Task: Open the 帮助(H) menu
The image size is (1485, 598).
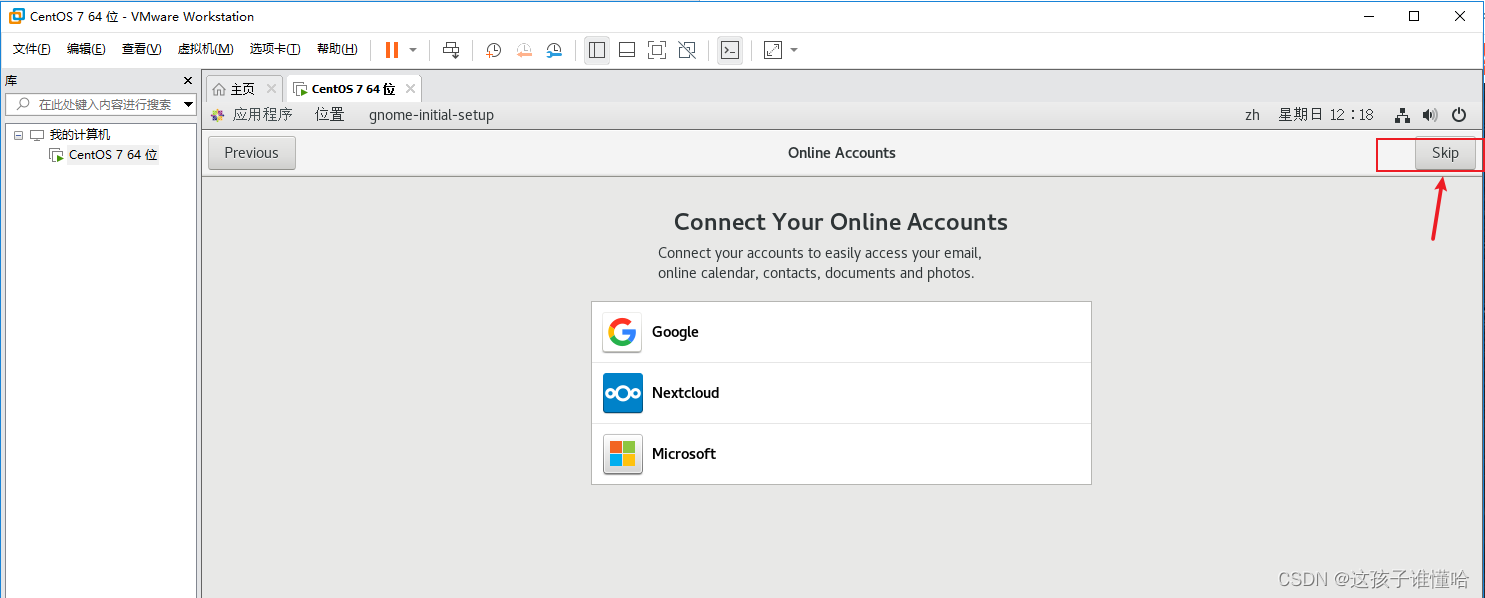Action: pos(337,49)
